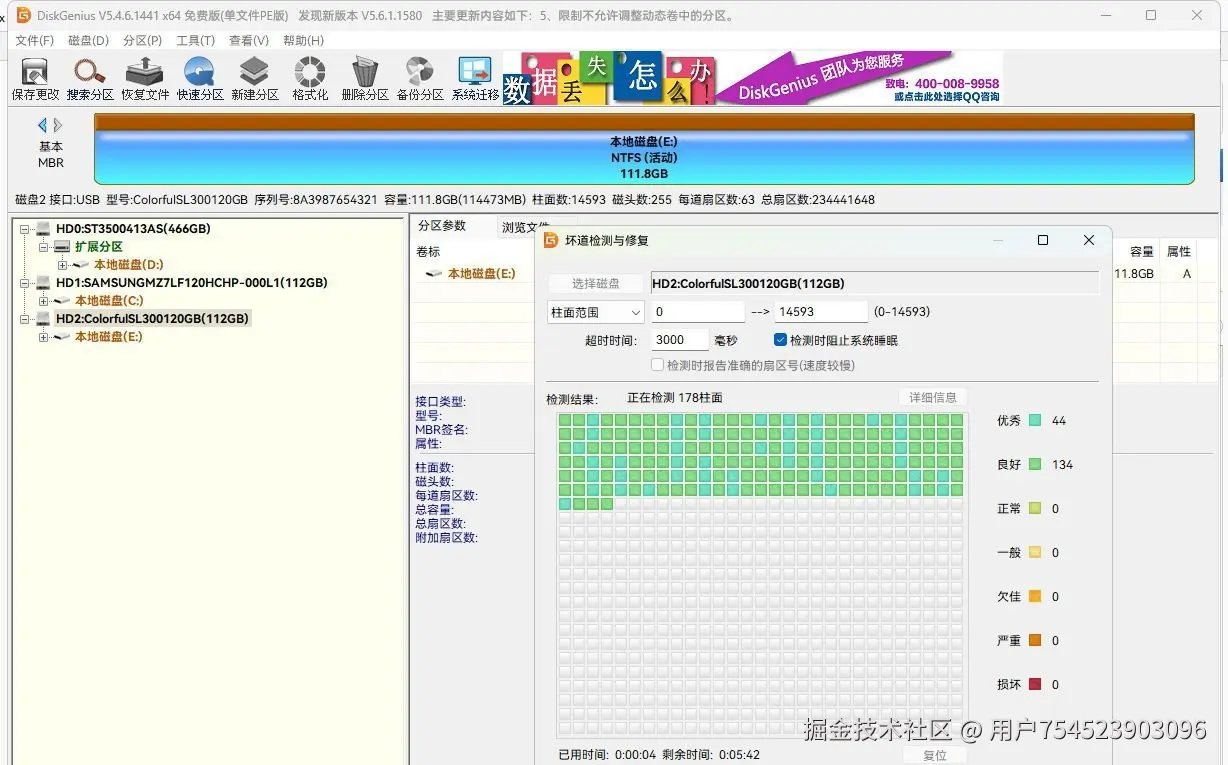
Task: Click the 复位 button at dialog bottom
Action: [935, 755]
